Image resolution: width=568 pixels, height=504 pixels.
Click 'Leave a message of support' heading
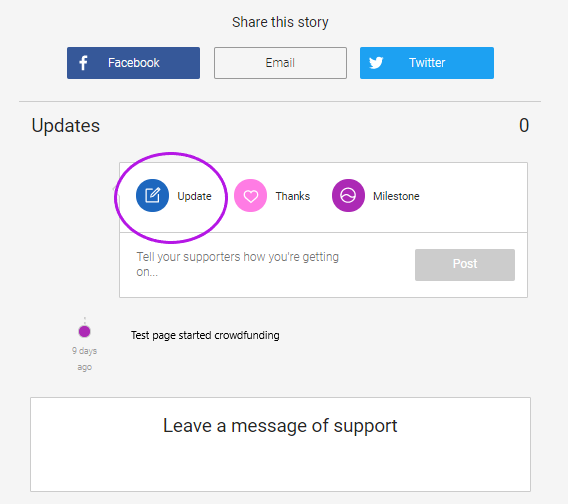pos(280,426)
